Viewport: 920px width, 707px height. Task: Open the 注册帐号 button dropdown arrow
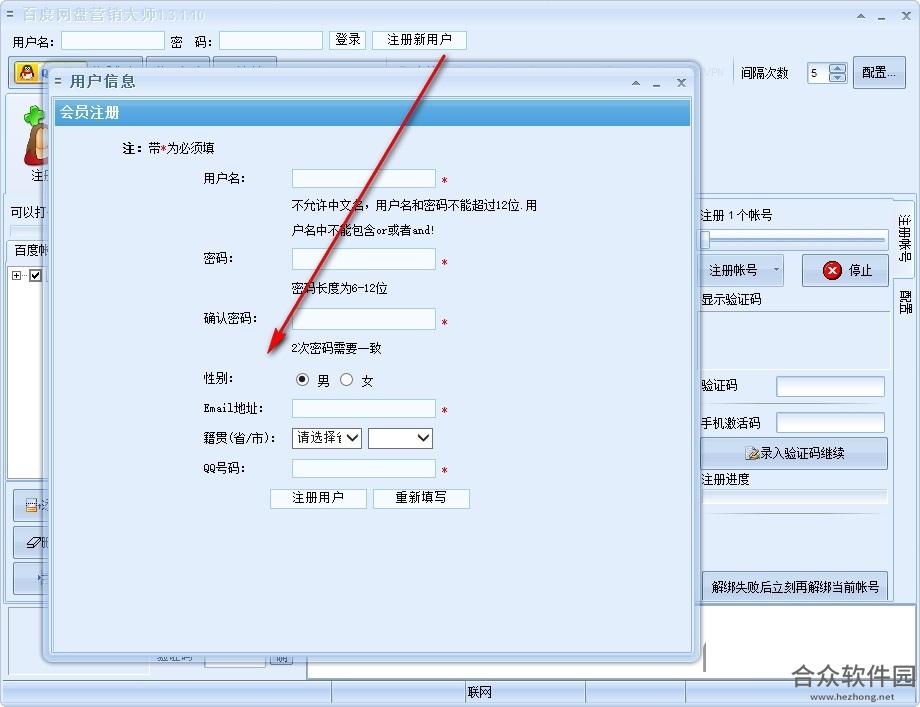point(776,270)
